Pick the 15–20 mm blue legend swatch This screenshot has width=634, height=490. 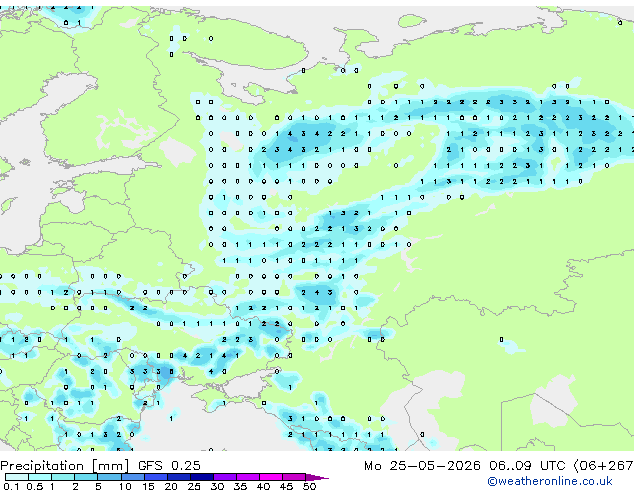tap(155, 477)
